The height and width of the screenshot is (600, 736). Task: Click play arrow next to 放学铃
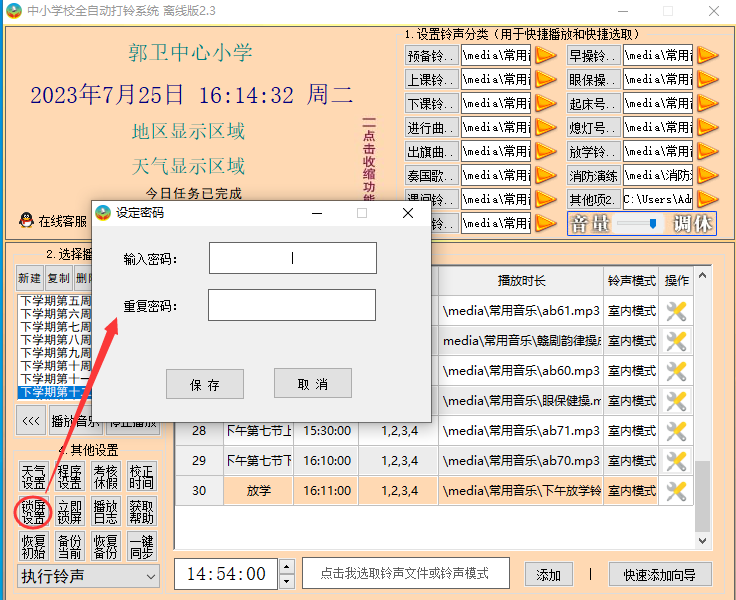point(707,152)
